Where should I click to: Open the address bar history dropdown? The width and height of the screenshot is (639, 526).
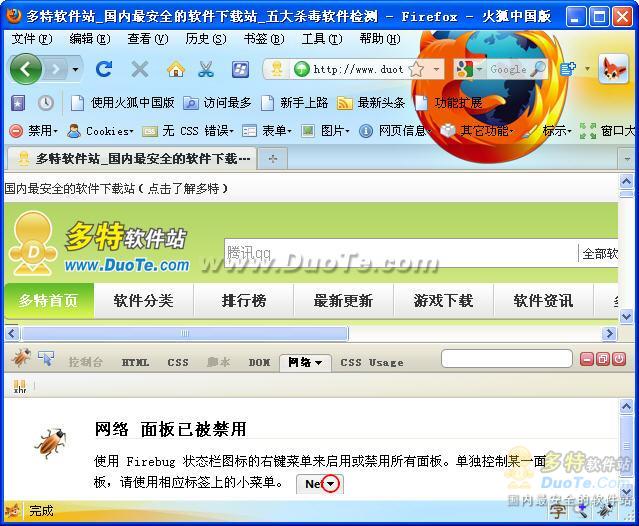click(436, 69)
